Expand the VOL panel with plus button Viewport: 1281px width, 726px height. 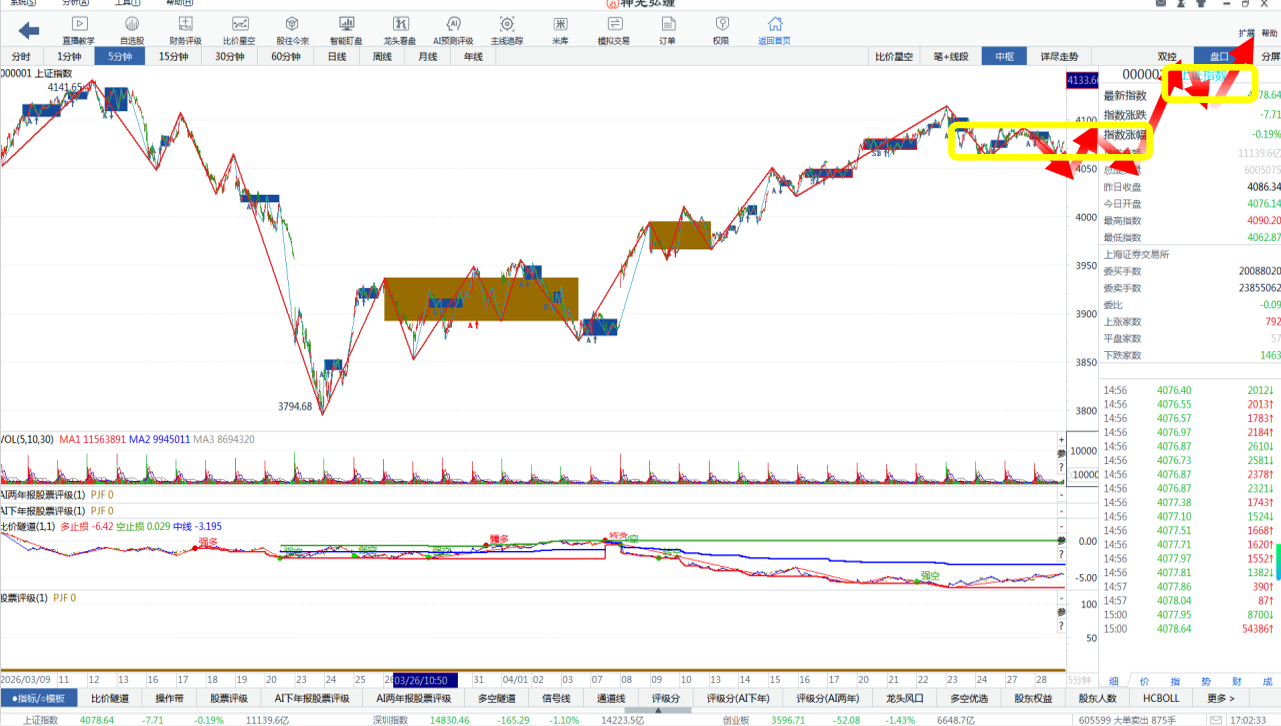(1061, 440)
